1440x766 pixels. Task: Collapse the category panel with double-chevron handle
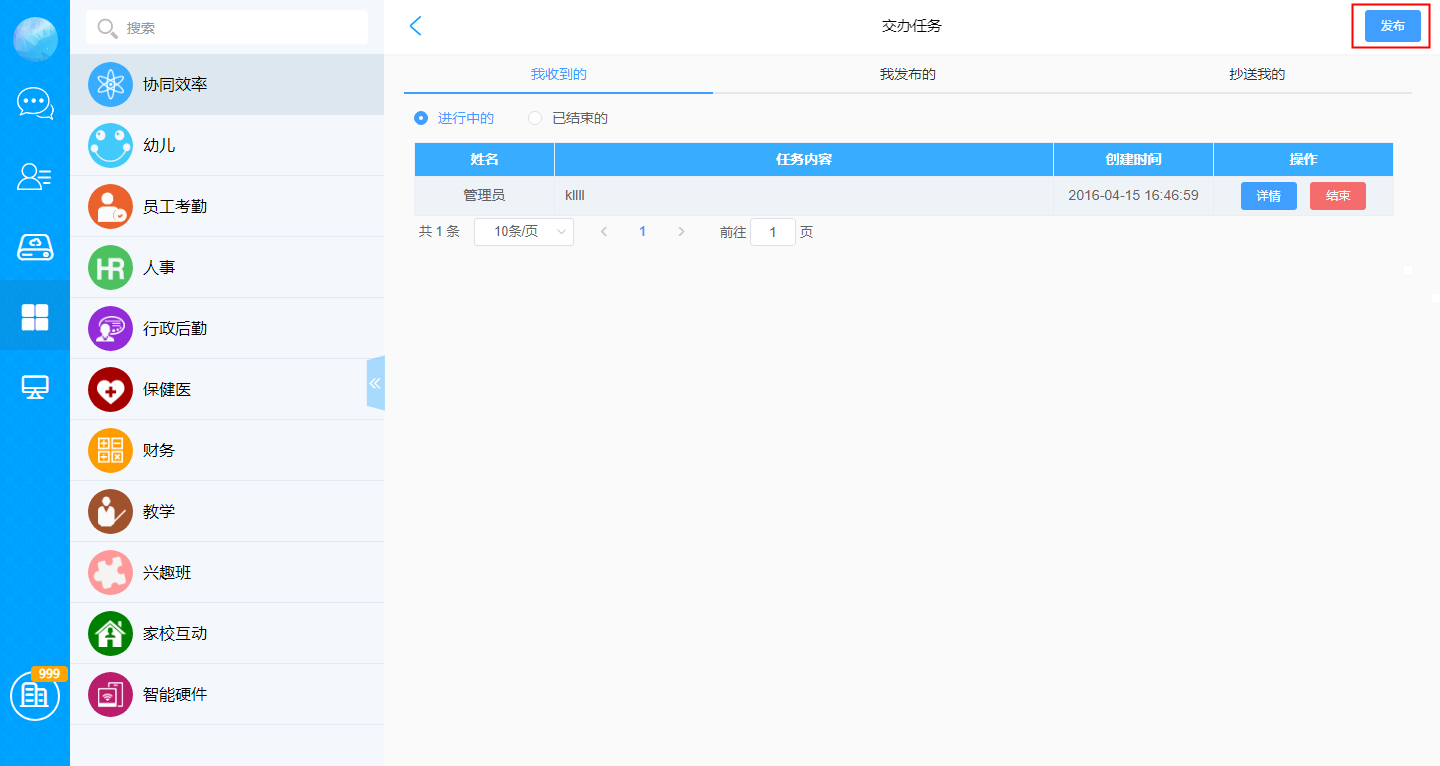[376, 383]
